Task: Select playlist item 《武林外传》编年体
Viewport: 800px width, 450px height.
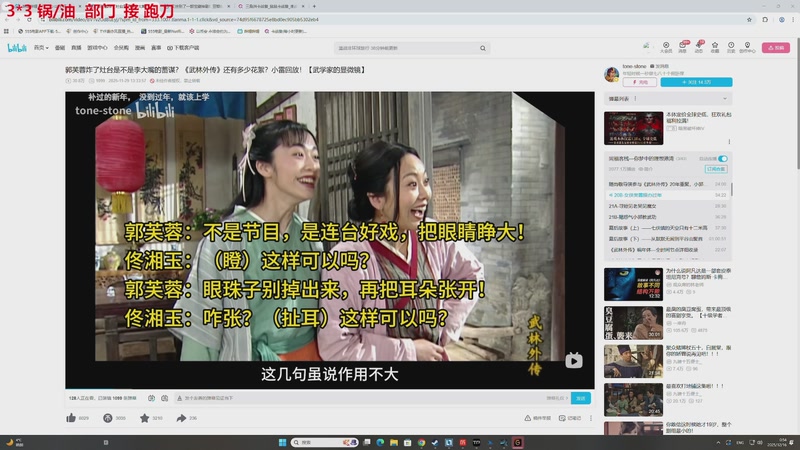Action: 667,250
